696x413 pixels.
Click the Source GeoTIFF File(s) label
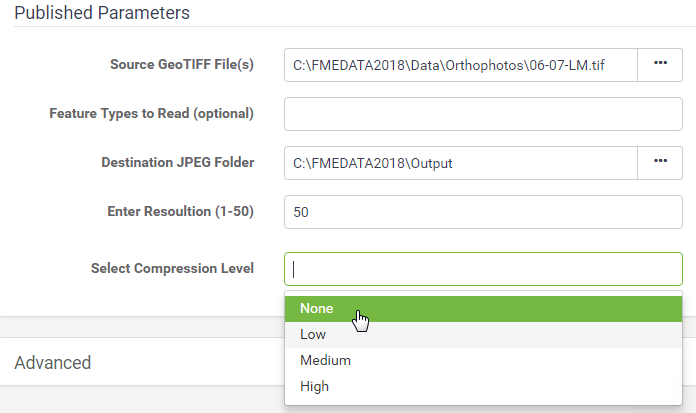pos(182,64)
